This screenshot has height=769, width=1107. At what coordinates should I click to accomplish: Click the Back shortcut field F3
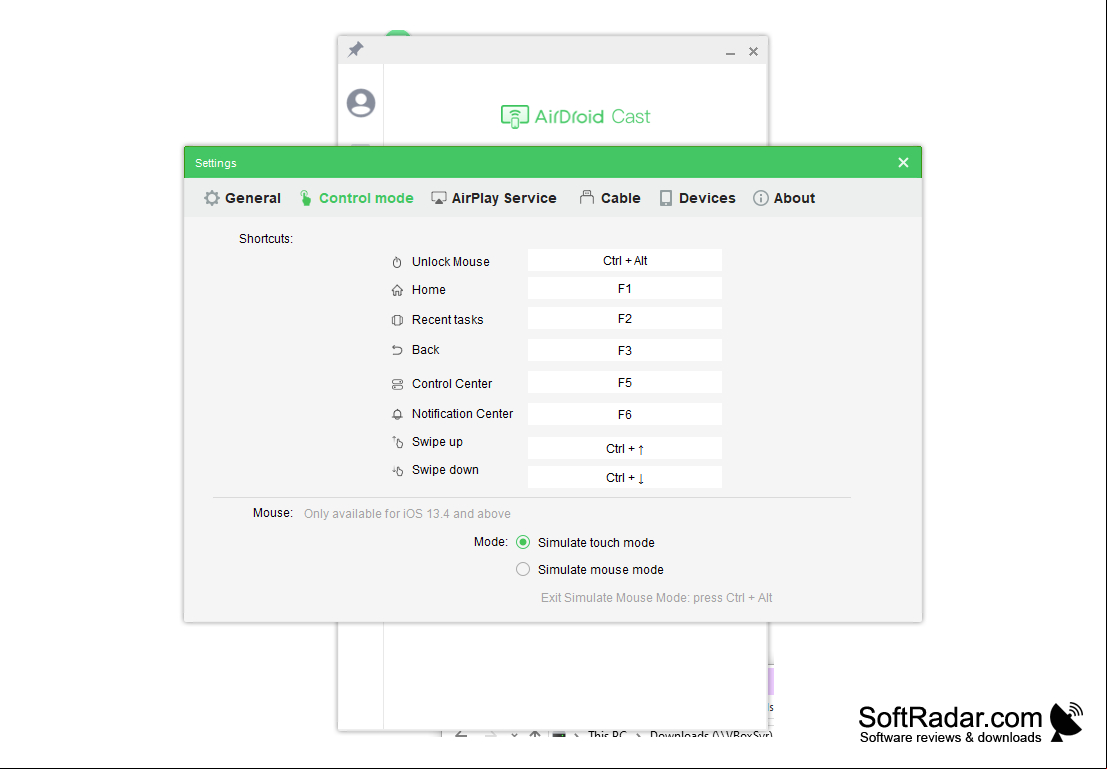point(625,350)
